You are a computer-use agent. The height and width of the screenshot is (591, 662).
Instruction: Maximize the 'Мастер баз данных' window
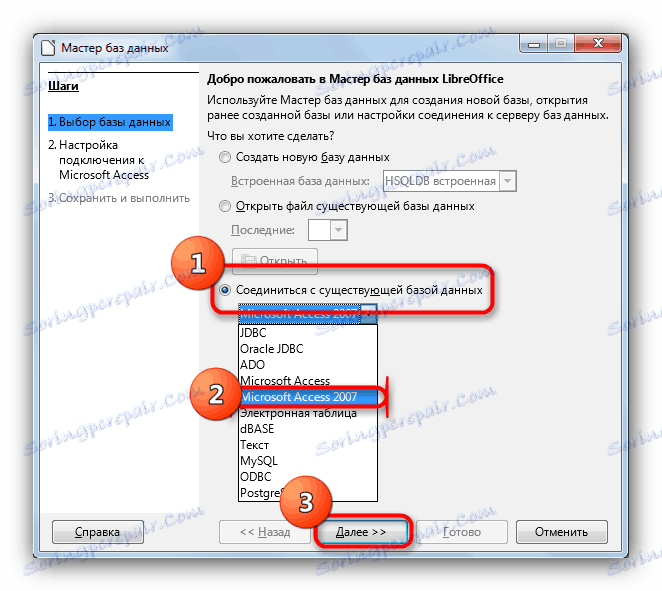[561, 44]
